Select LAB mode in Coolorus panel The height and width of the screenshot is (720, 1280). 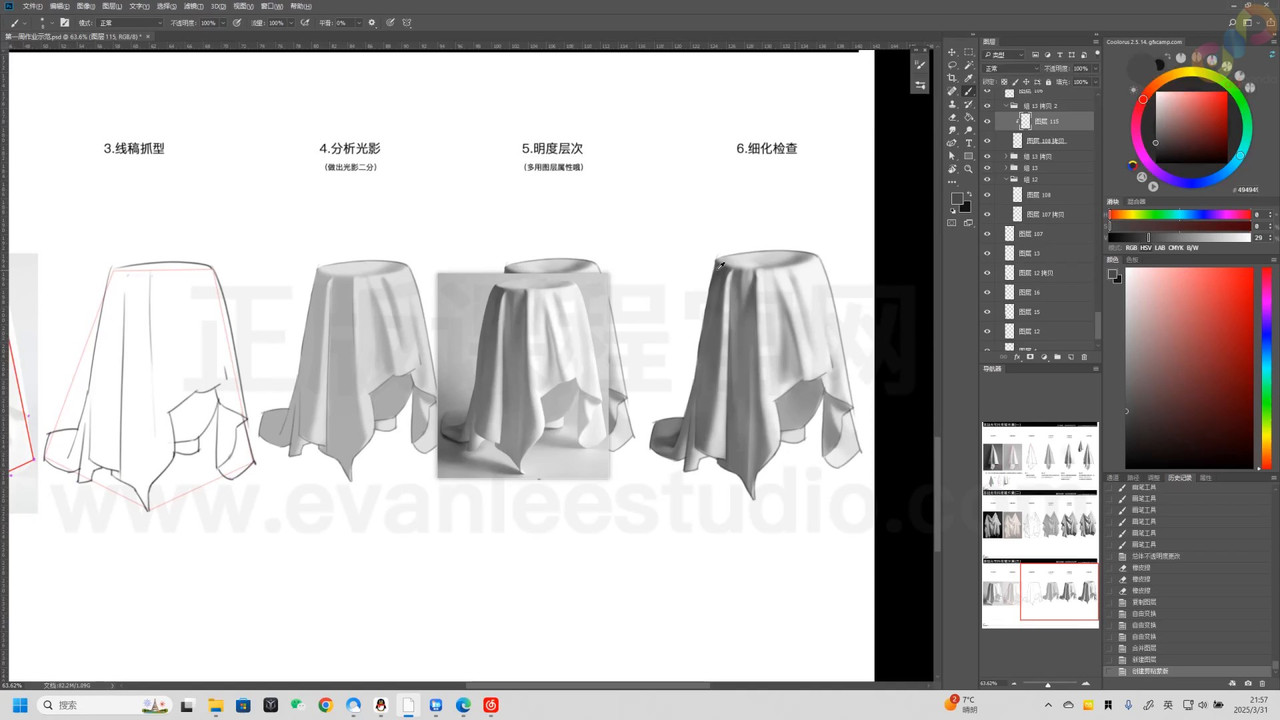click(1161, 247)
